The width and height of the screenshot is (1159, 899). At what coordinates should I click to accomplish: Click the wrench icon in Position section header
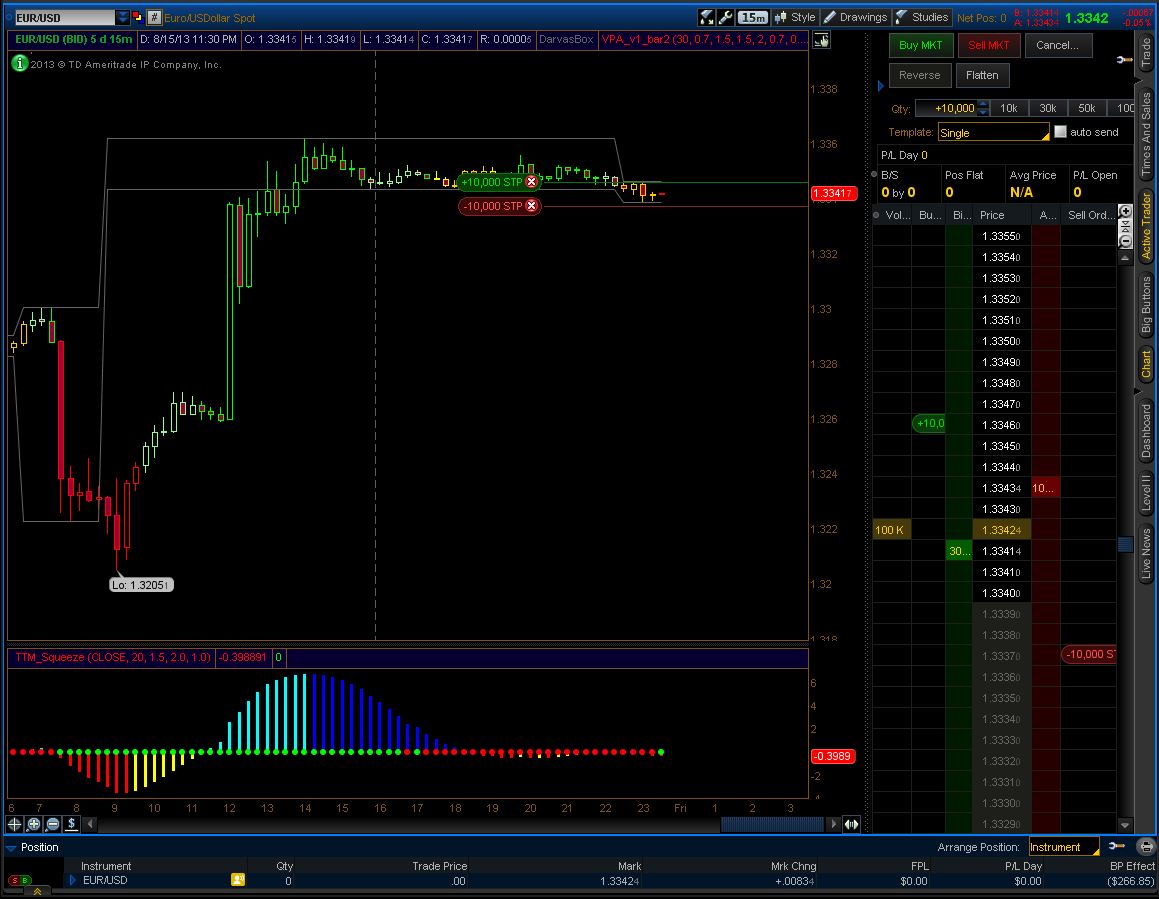pyautogui.click(x=1117, y=846)
